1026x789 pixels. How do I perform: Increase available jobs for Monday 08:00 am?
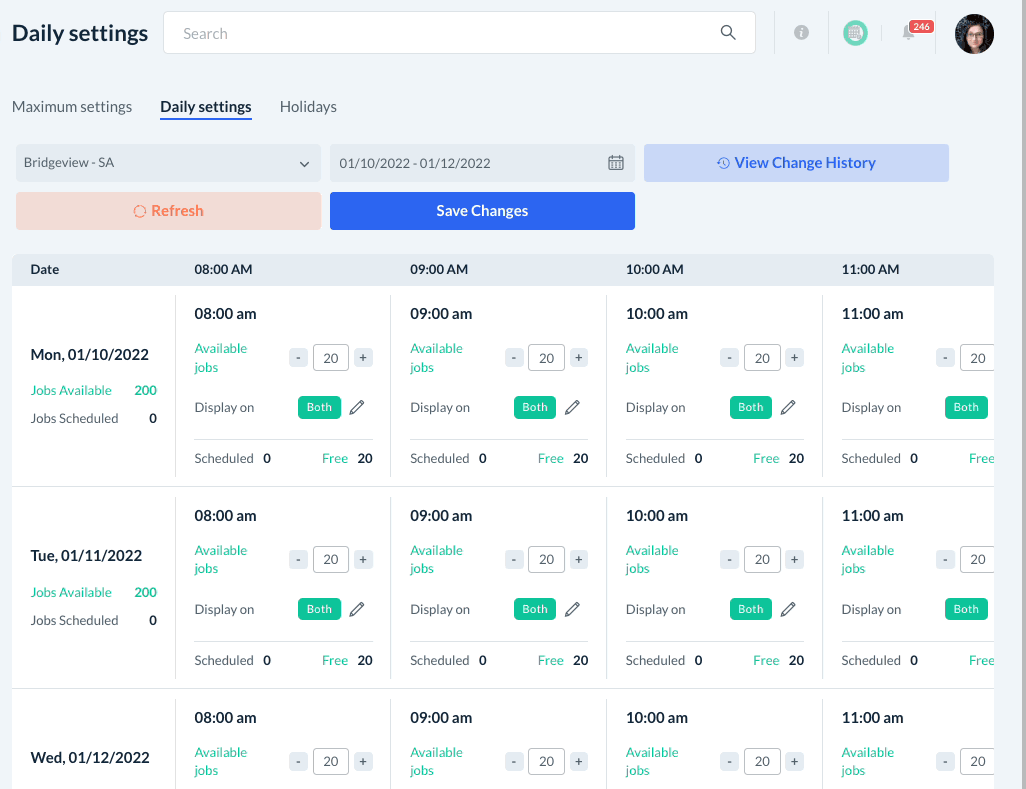[x=362, y=358]
